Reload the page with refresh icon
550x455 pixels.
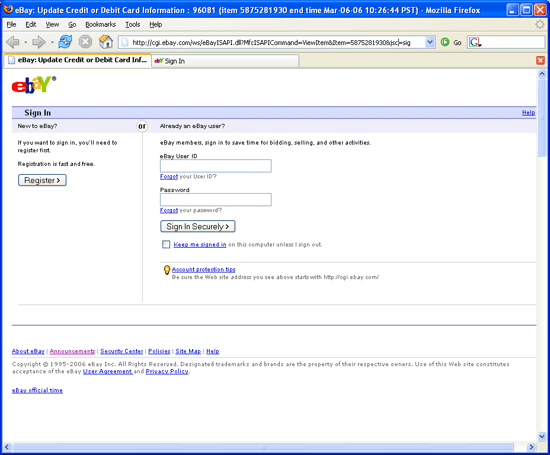pos(65,42)
